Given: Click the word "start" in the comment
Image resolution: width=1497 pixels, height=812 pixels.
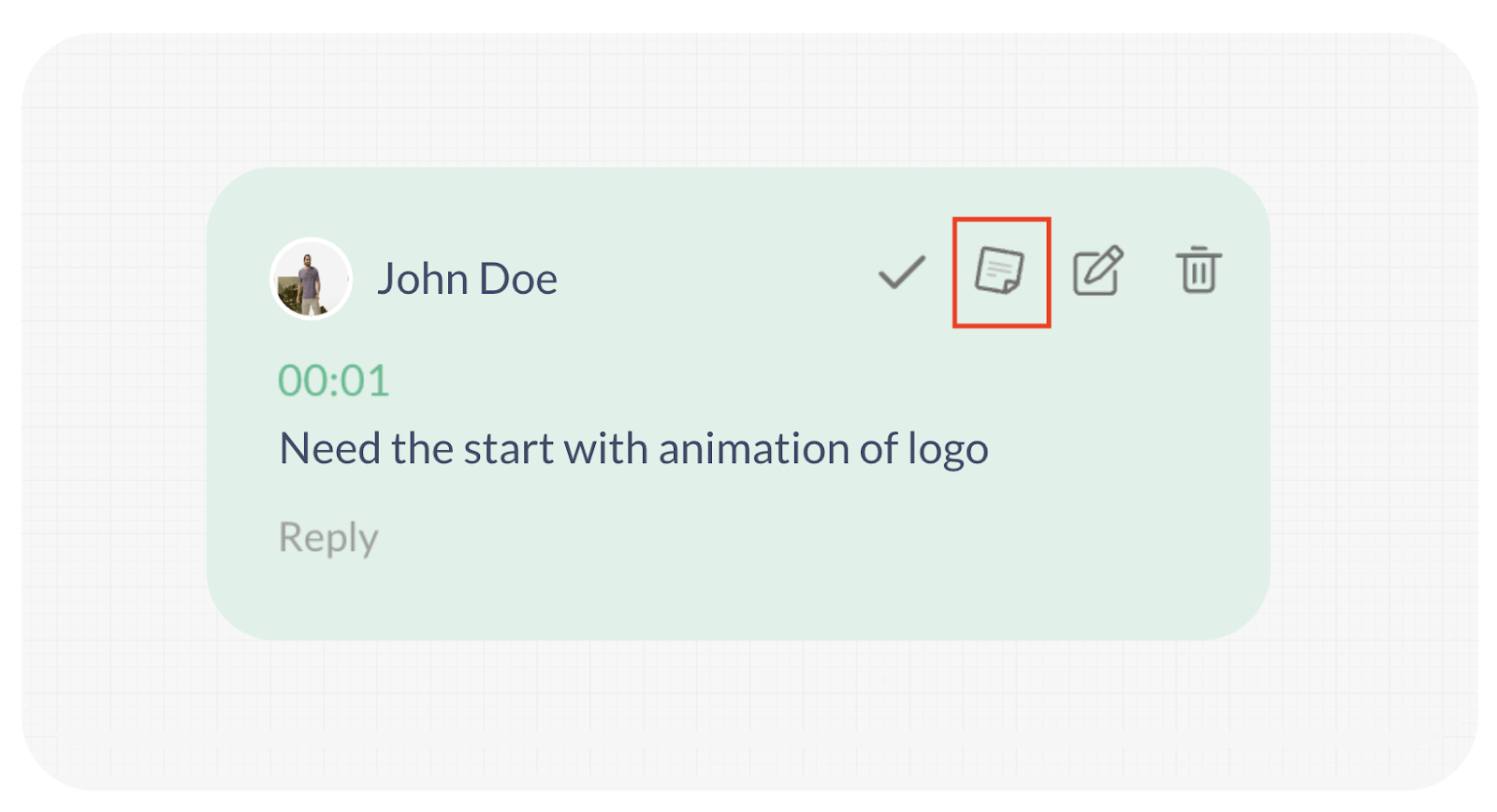Looking at the screenshot, I should 509,449.
